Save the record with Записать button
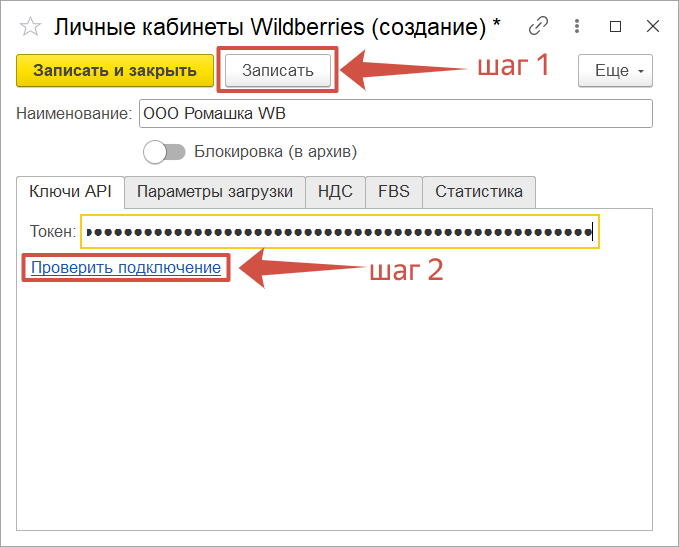 [x=277, y=70]
